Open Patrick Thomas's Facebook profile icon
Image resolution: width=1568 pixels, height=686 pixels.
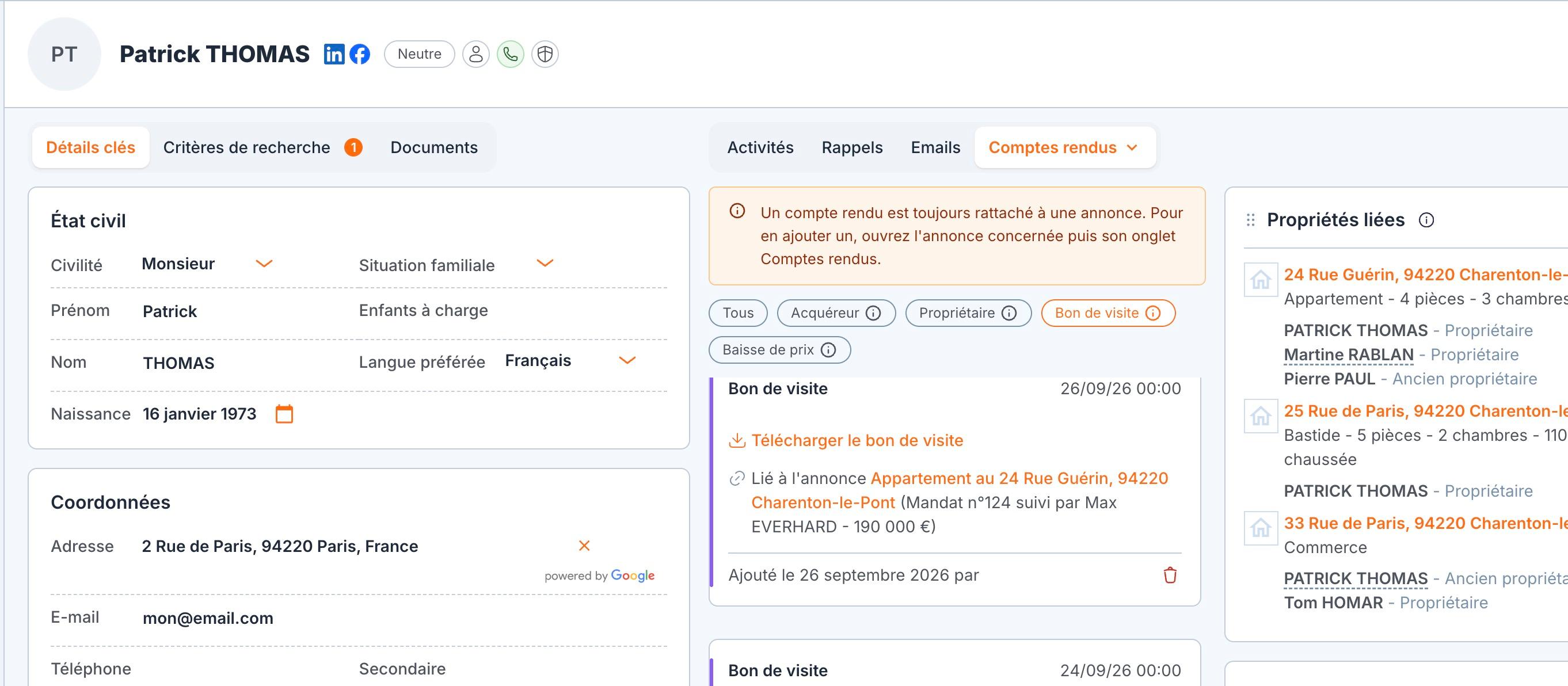click(x=360, y=54)
